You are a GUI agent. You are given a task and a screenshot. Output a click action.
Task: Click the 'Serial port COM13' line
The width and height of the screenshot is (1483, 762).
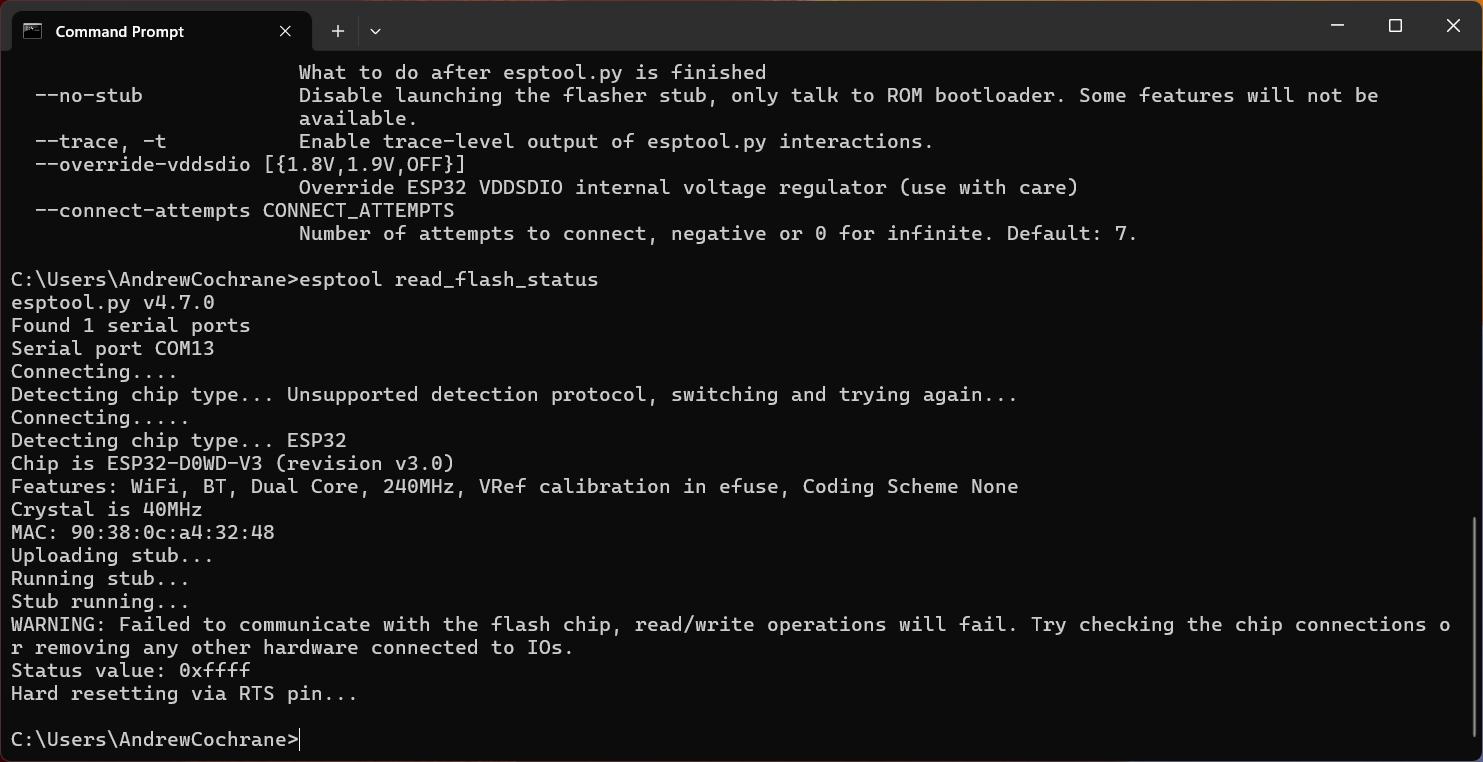[112, 349]
